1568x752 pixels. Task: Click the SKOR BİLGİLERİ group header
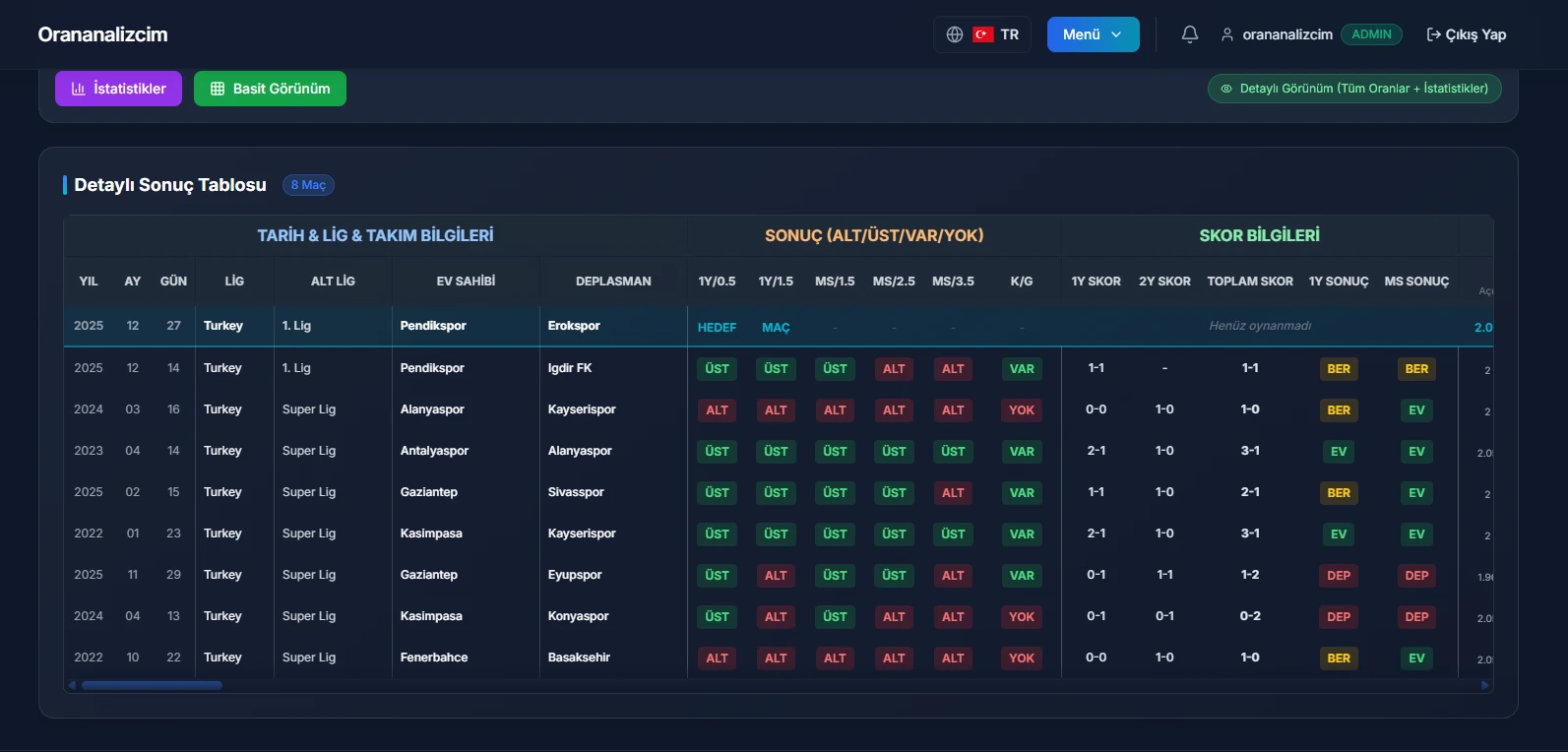1259,235
